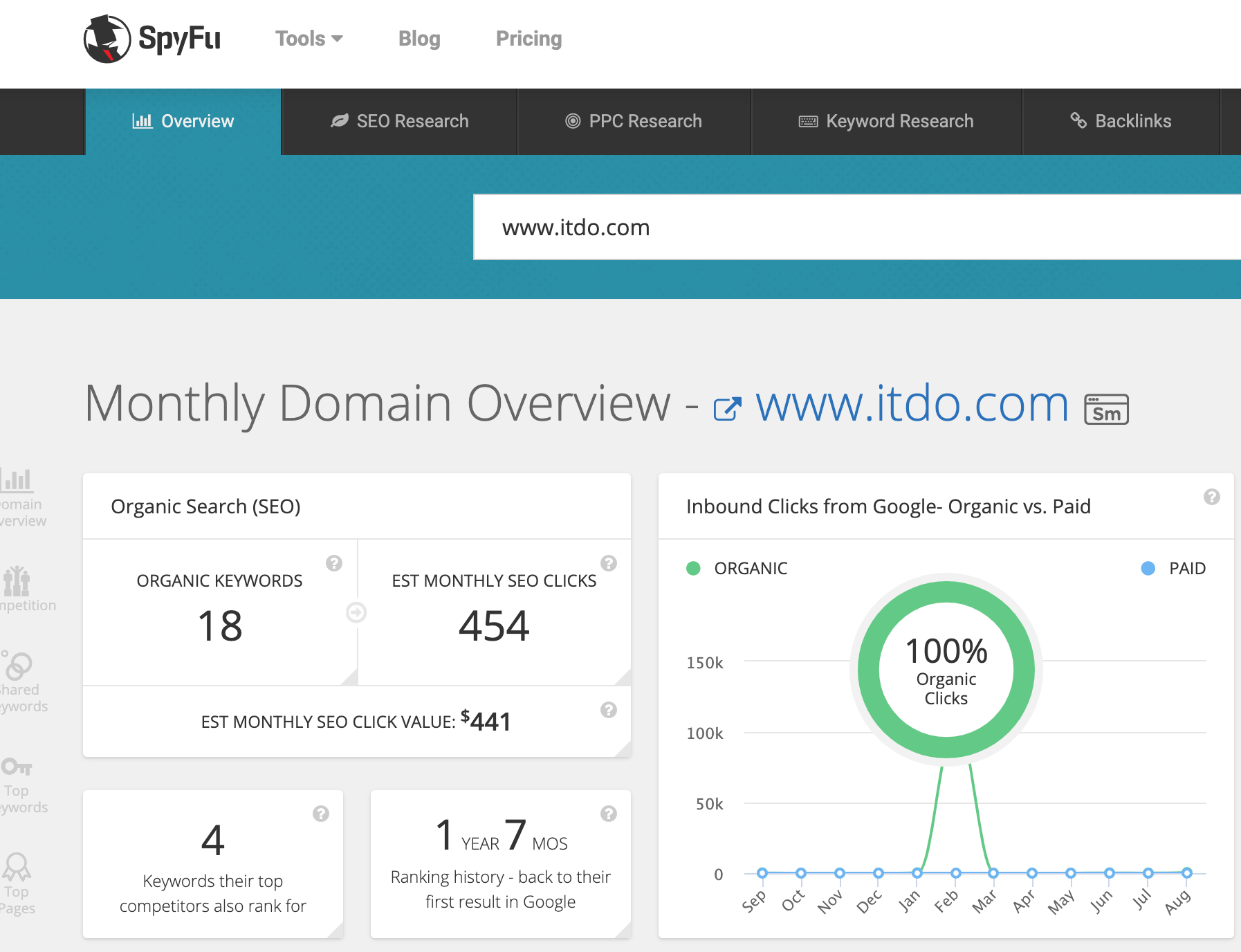1241x952 pixels.
Task: Open help for SEO Click Value
Action: click(609, 710)
